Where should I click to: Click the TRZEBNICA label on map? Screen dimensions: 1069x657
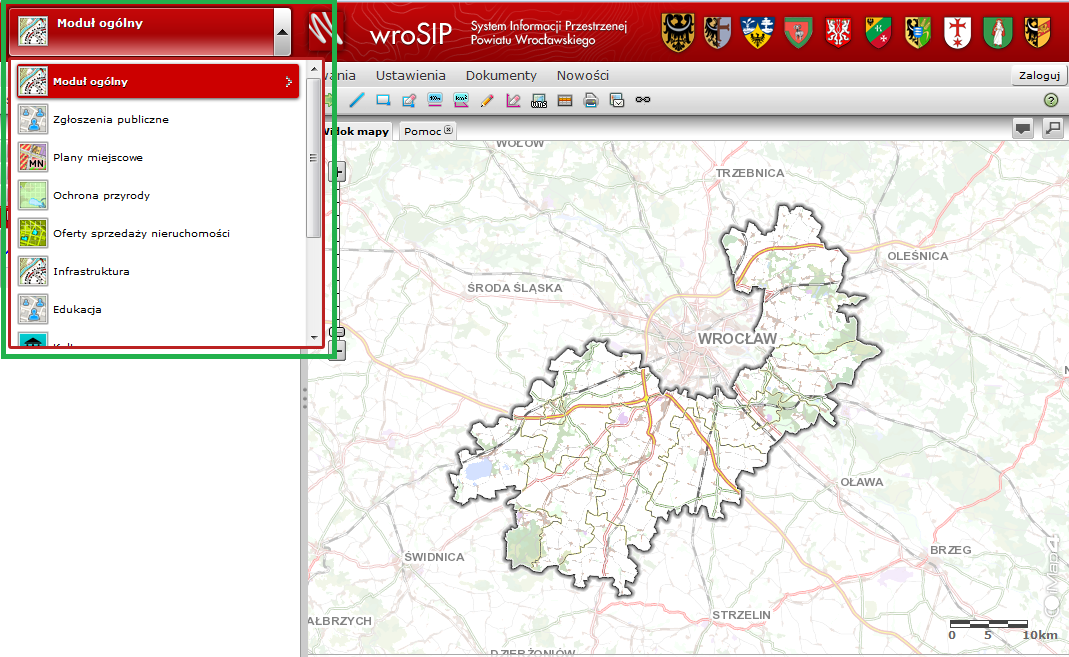point(750,173)
